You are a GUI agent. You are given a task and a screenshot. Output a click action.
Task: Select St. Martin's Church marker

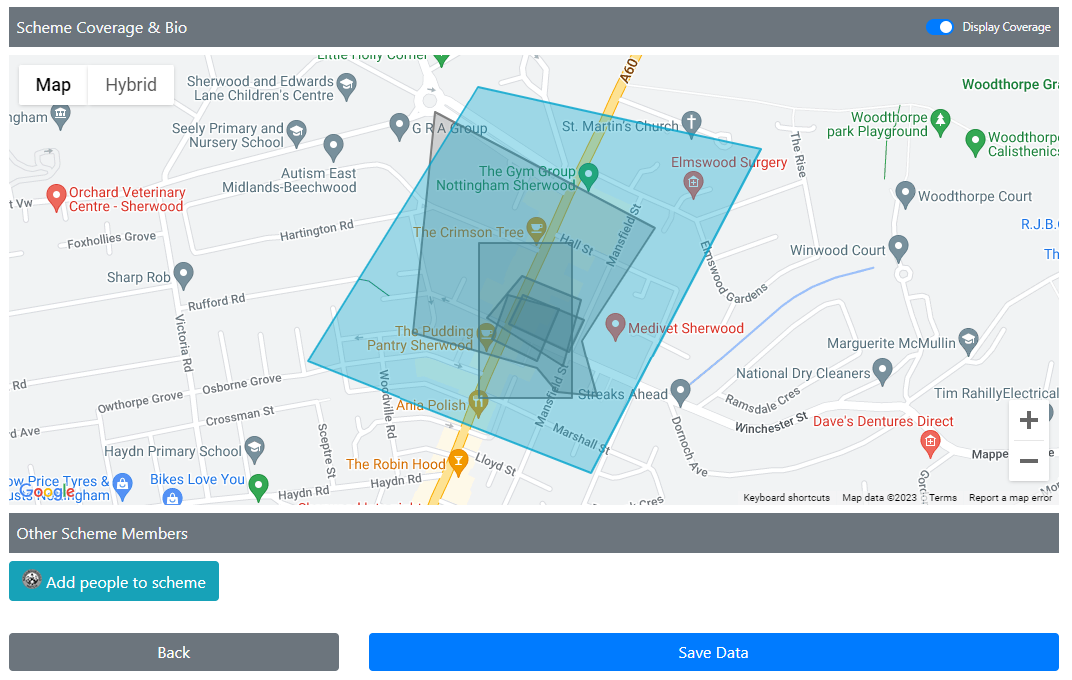[691, 124]
